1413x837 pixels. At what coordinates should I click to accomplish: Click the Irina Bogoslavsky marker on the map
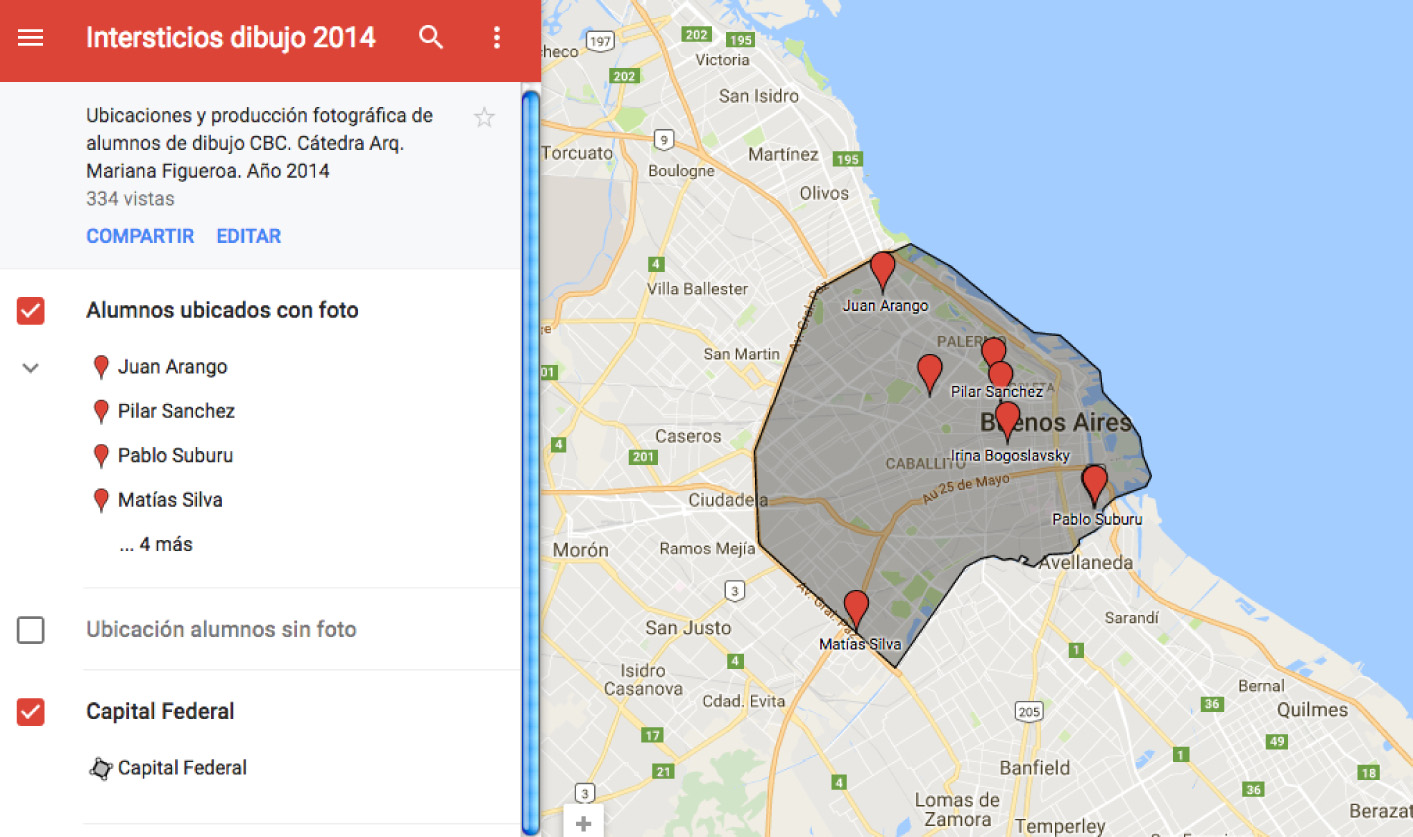click(x=1007, y=422)
